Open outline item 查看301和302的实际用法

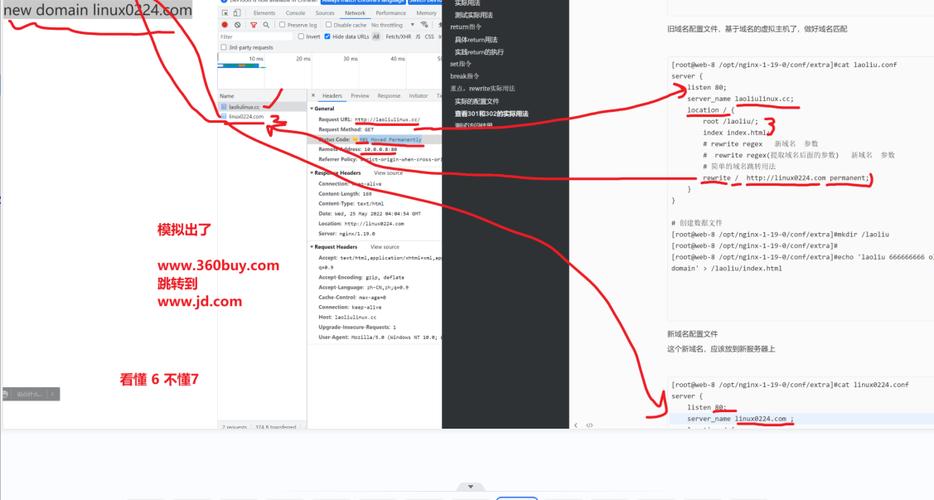click(x=491, y=113)
